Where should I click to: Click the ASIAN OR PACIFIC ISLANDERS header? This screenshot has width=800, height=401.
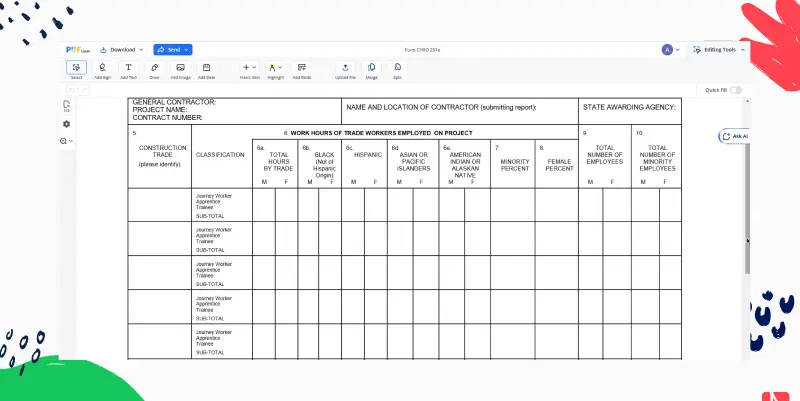pyautogui.click(x=413, y=161)
